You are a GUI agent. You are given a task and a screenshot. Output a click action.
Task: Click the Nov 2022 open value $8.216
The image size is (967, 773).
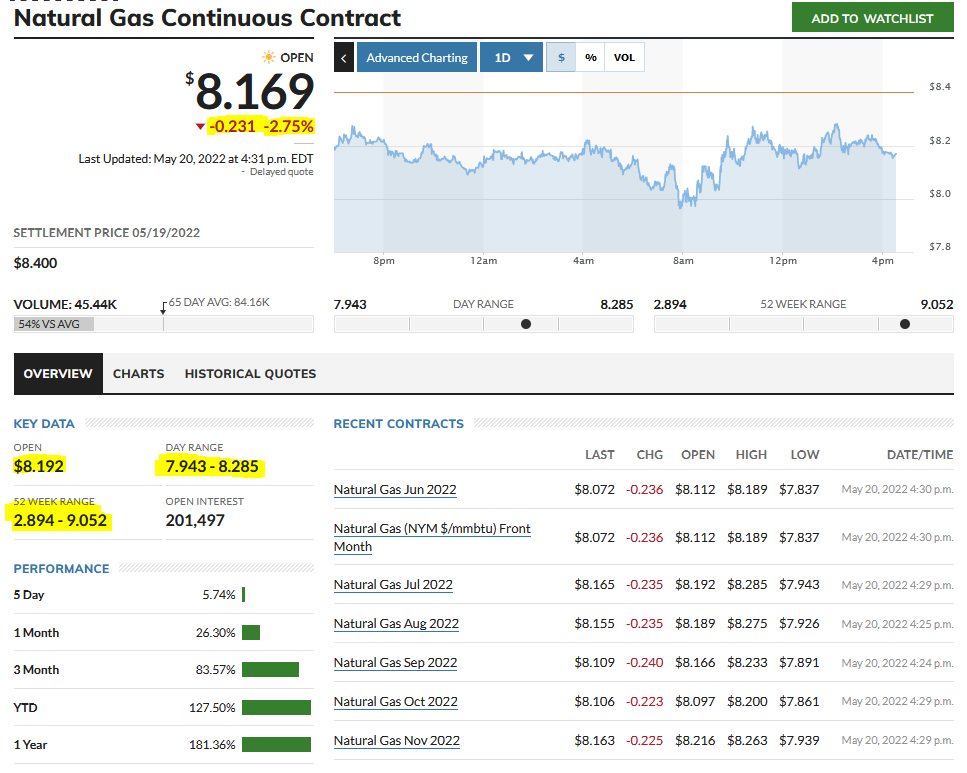[x=695, y=741]
